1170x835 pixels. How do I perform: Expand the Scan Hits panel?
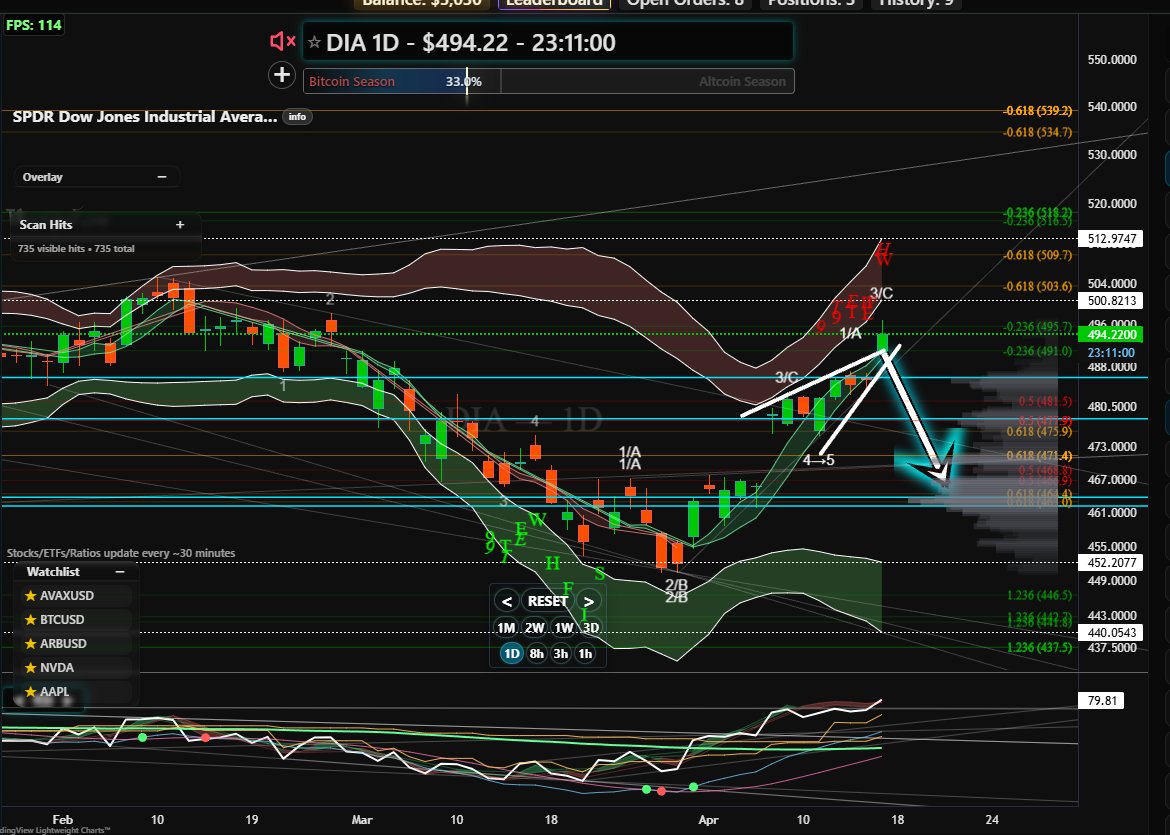pos(180,225)
